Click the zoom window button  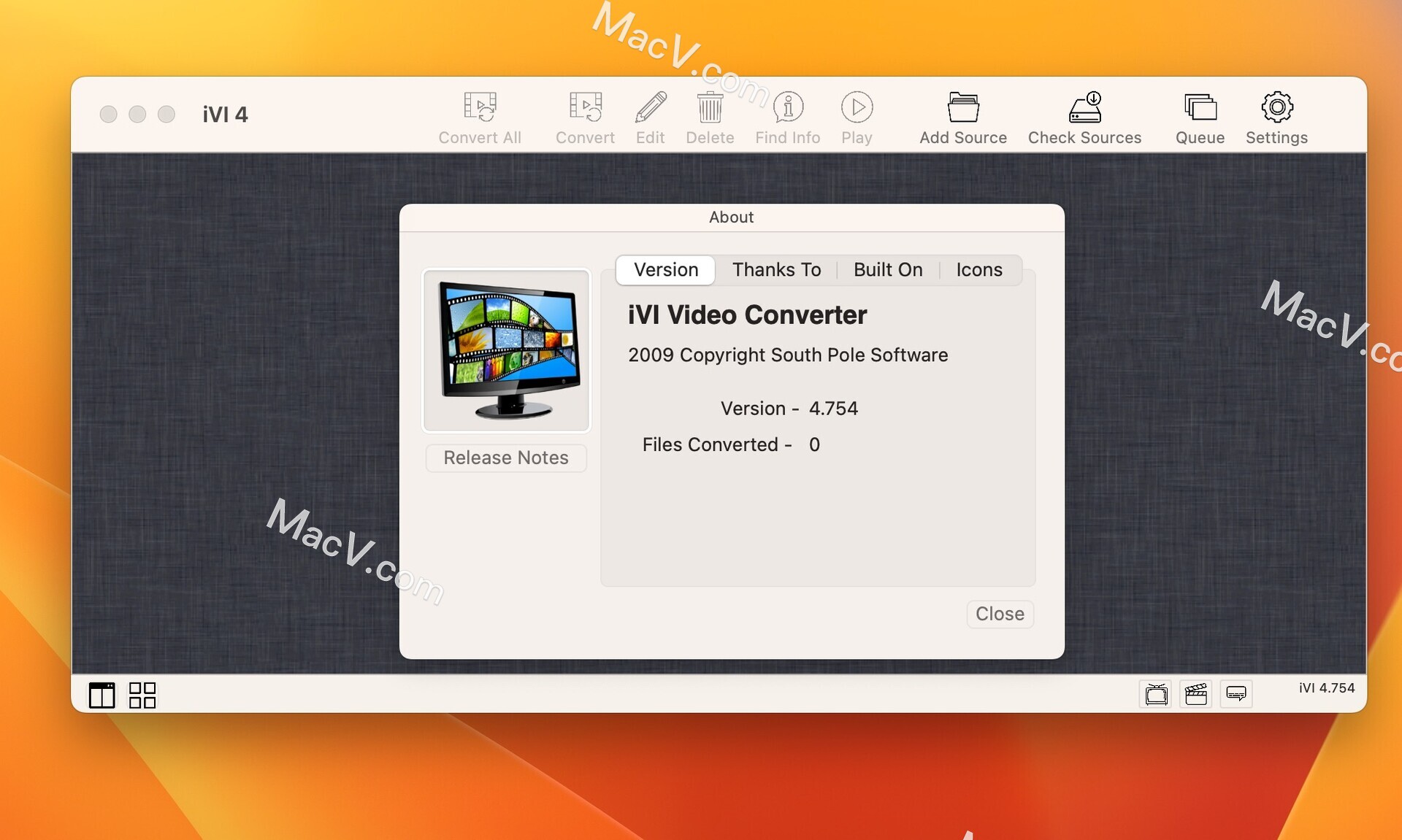166,115
